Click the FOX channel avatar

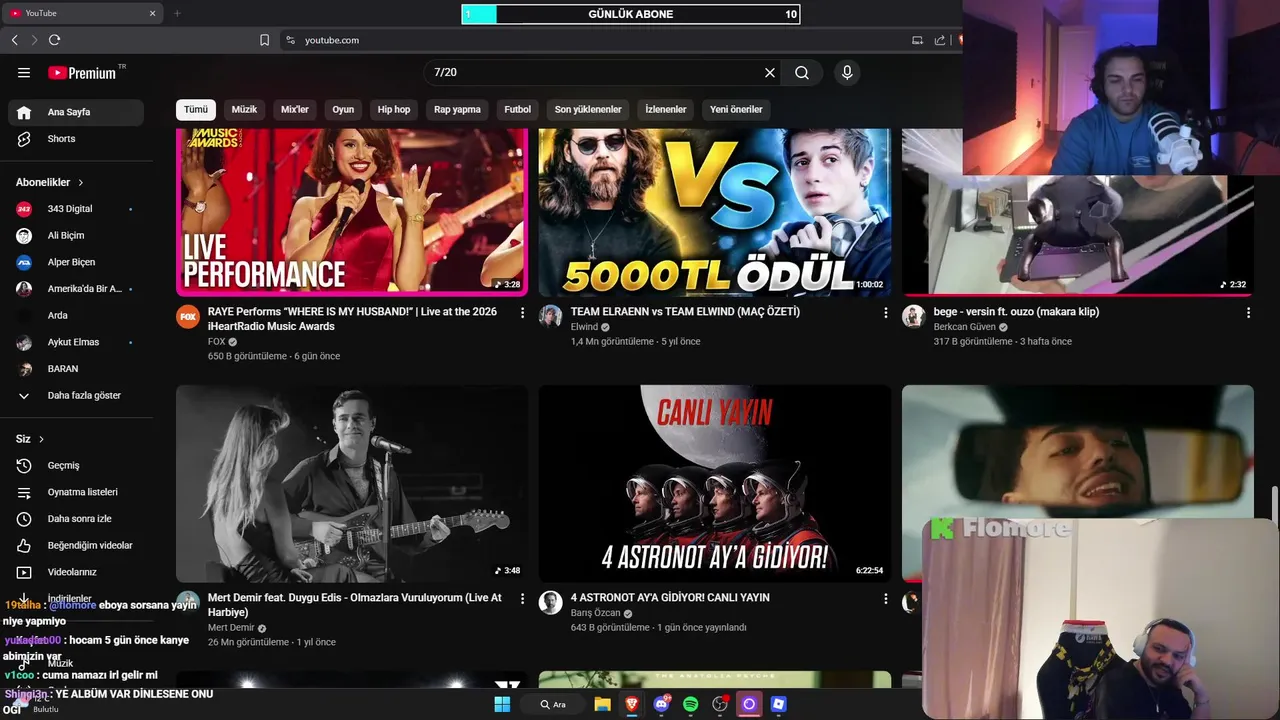(188, 317)
